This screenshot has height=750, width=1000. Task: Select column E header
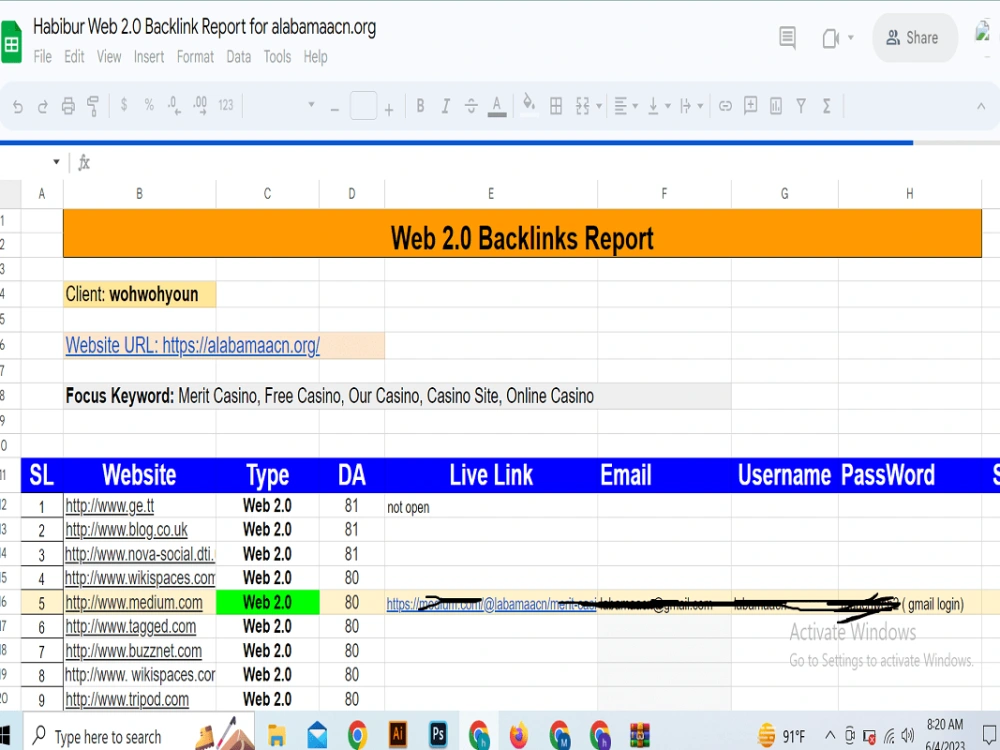click(491, 194)
